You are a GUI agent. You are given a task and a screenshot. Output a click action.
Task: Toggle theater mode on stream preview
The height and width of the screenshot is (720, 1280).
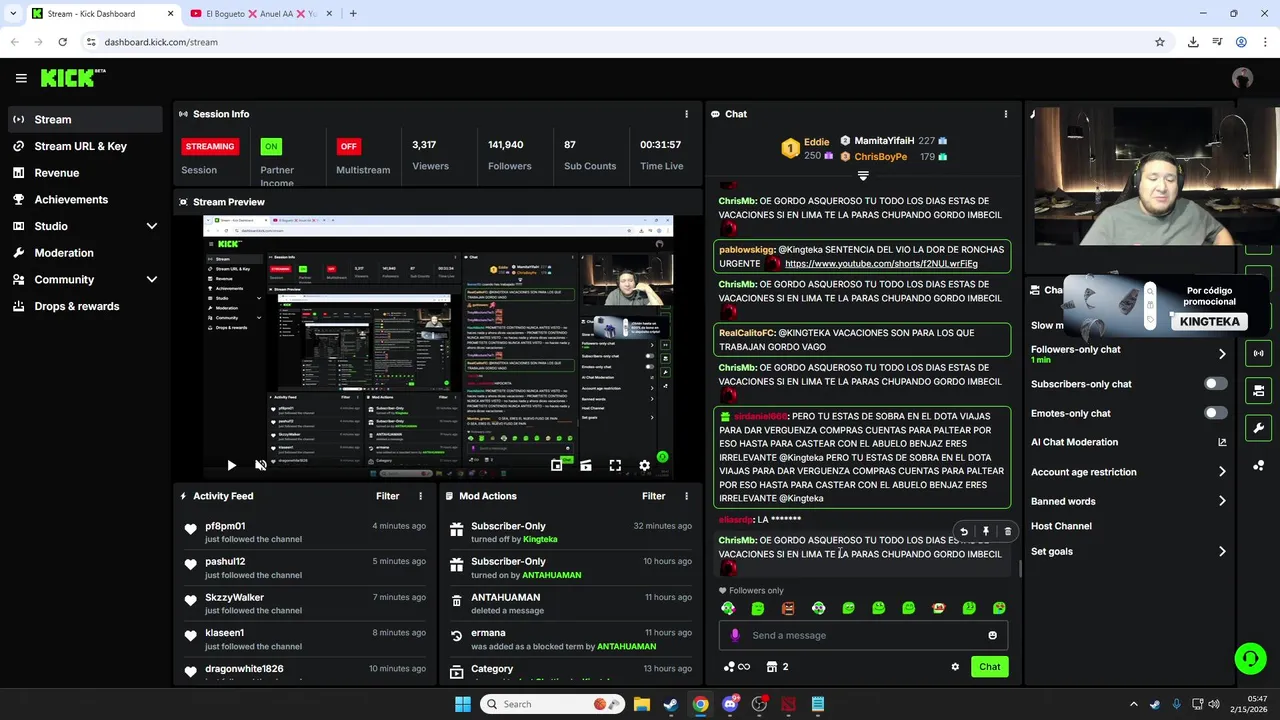coord(586,465)
